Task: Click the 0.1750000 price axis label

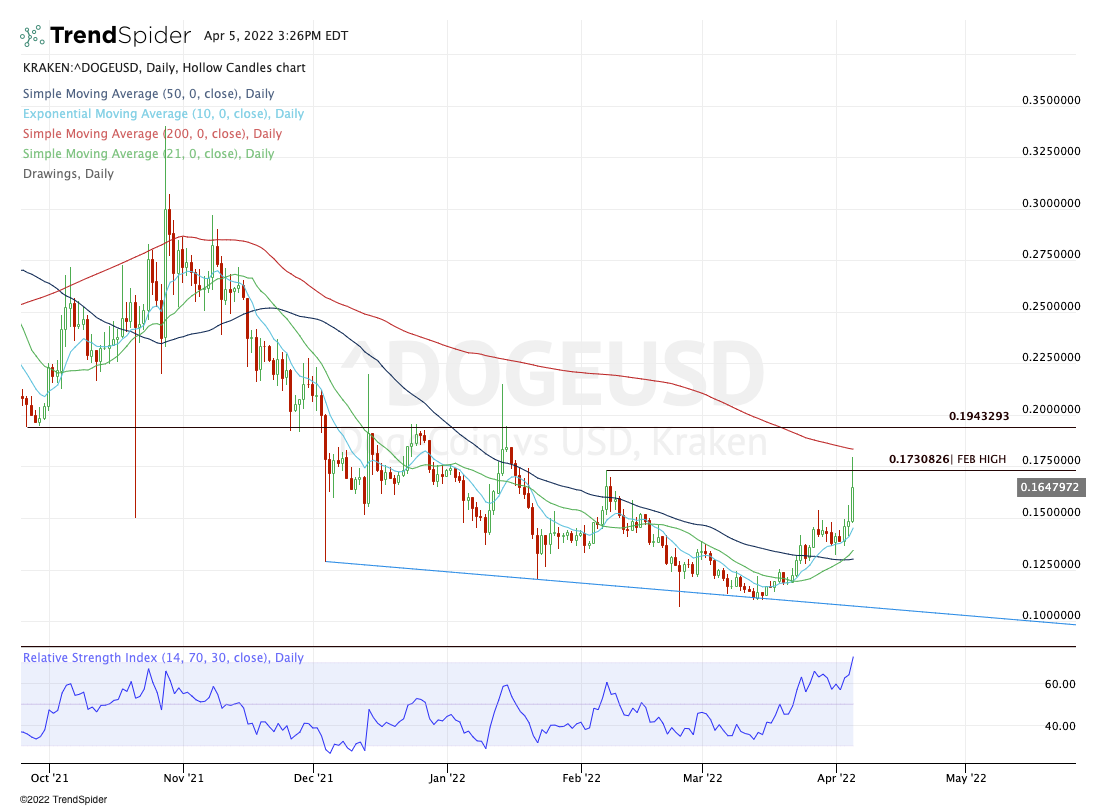Action: tap(1051, 460)
